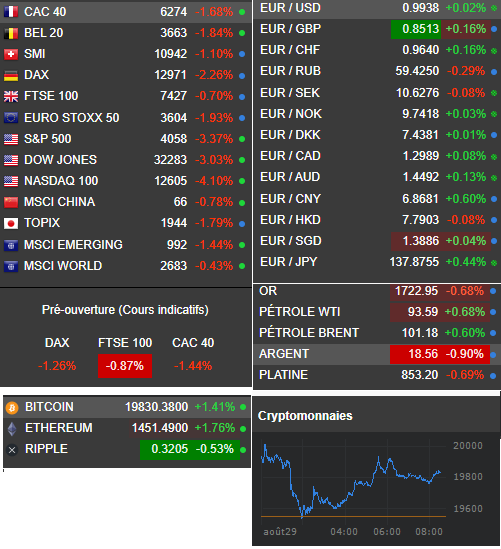The height and width of the screenshot is (549, 501).
Task: Click the EUR / AUD pair label
Action: 290,177
